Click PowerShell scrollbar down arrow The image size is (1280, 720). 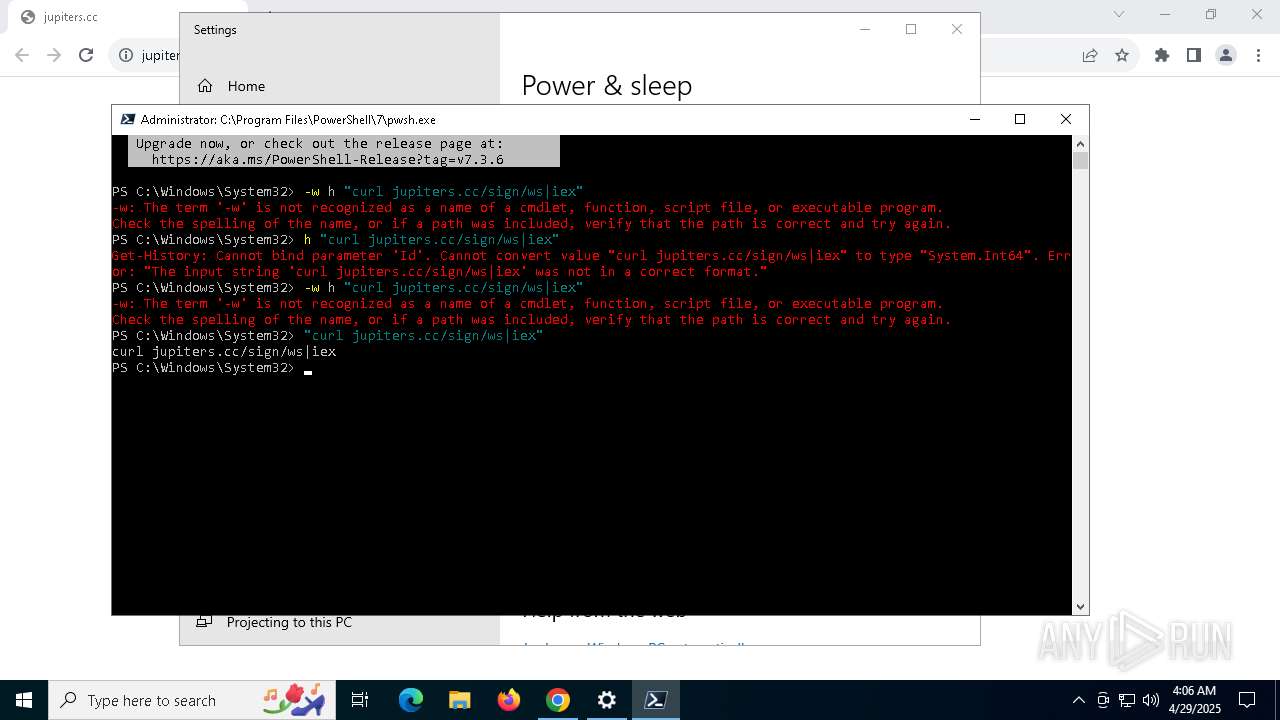(1080, 607)
